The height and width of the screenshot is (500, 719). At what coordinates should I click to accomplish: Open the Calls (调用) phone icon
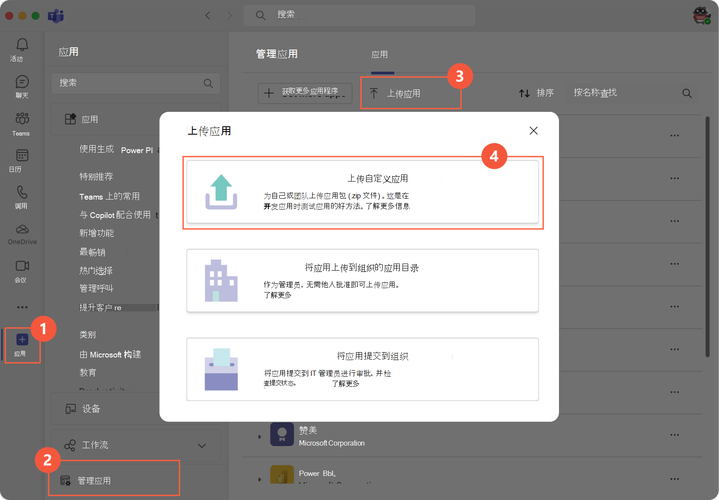[x=22, y=192]
